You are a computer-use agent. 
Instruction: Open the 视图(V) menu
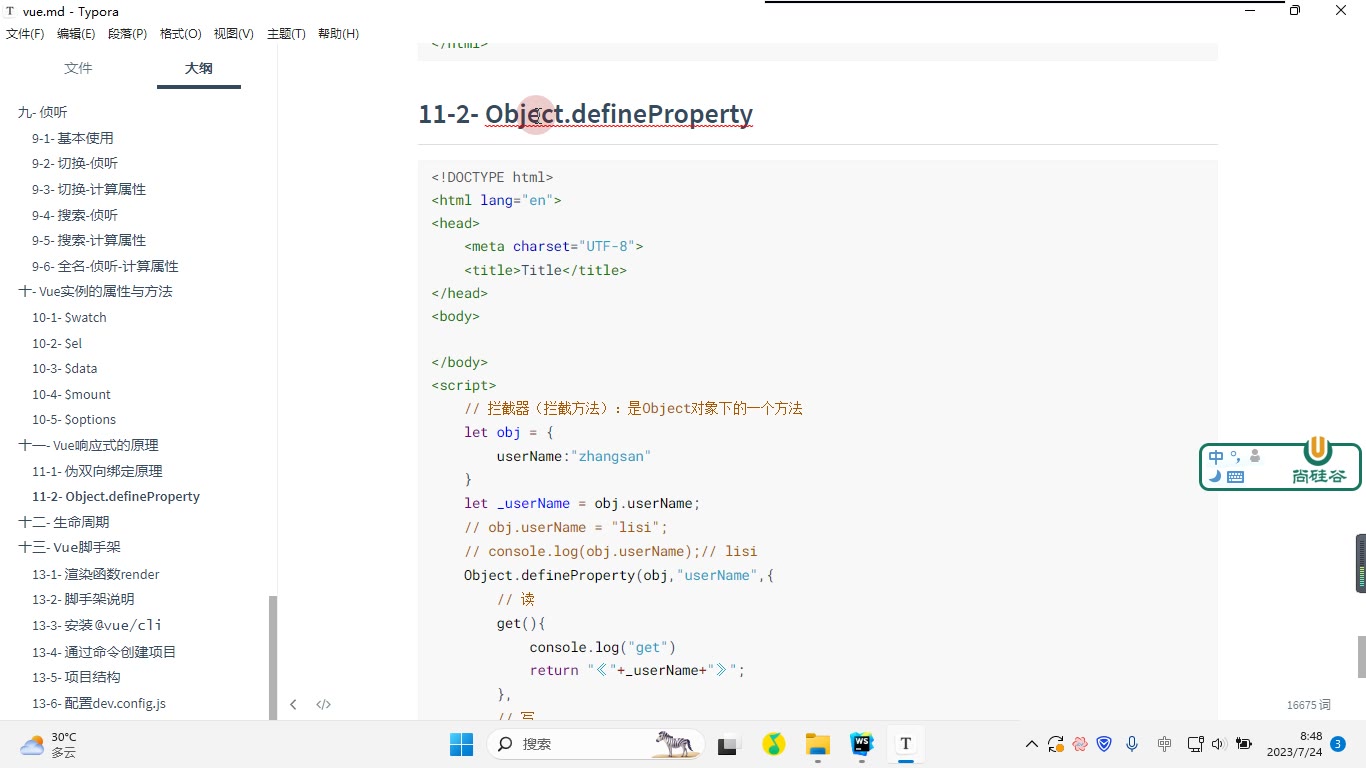233,34
